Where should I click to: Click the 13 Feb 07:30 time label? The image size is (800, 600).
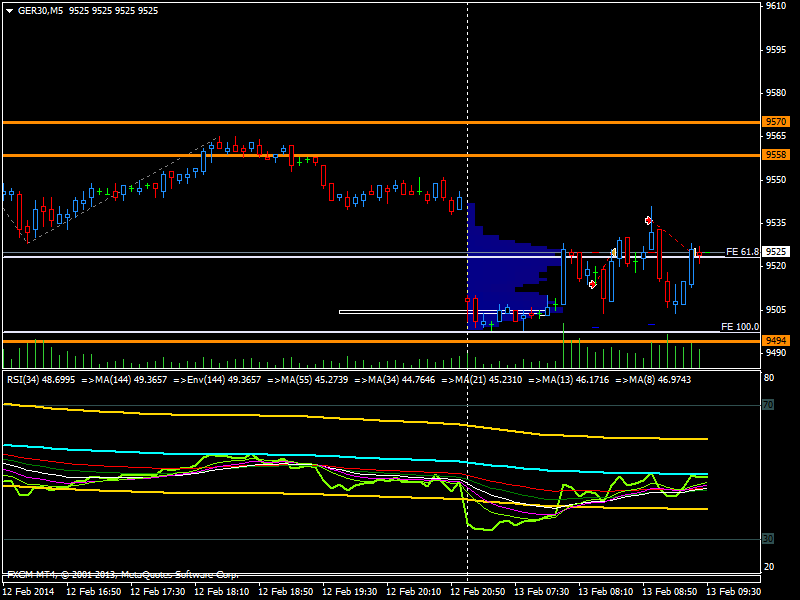click(540, 592)
